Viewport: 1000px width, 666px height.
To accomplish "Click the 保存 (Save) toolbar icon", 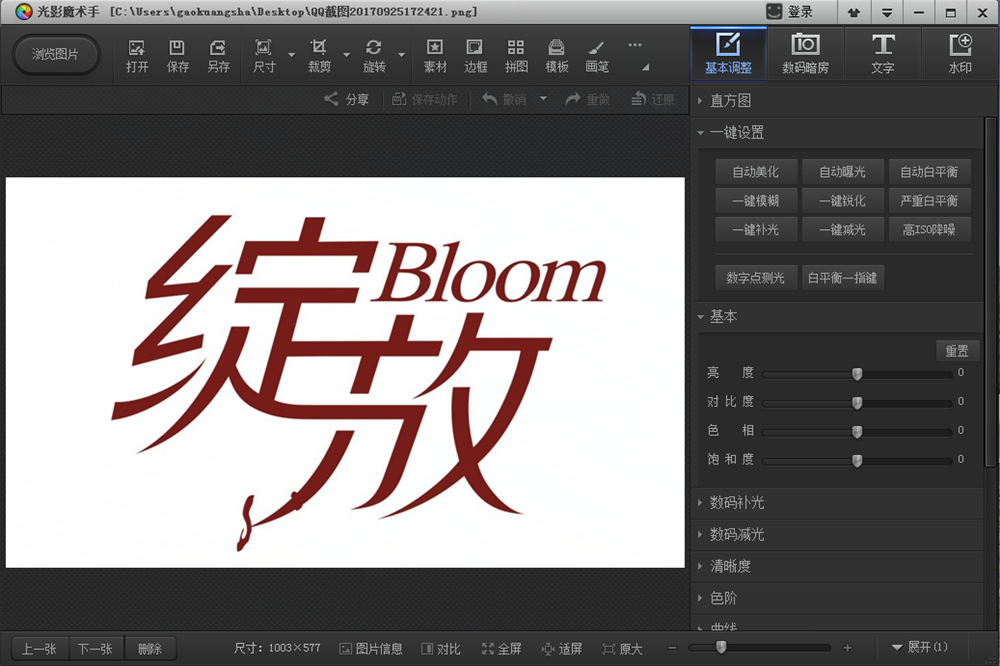I will coord(177,56).
